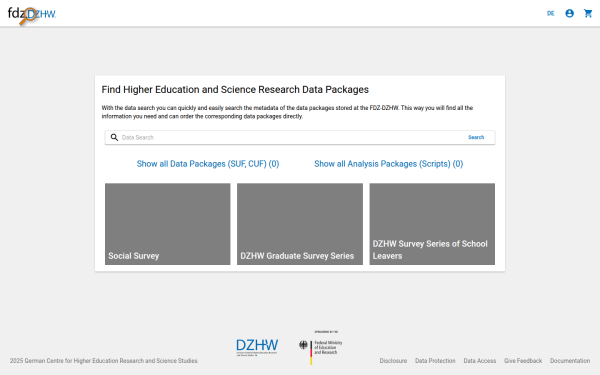The height and width of the screenshot is (375, 600).
Task: Open the Disclosure footer link
Action: coord(393,361)
